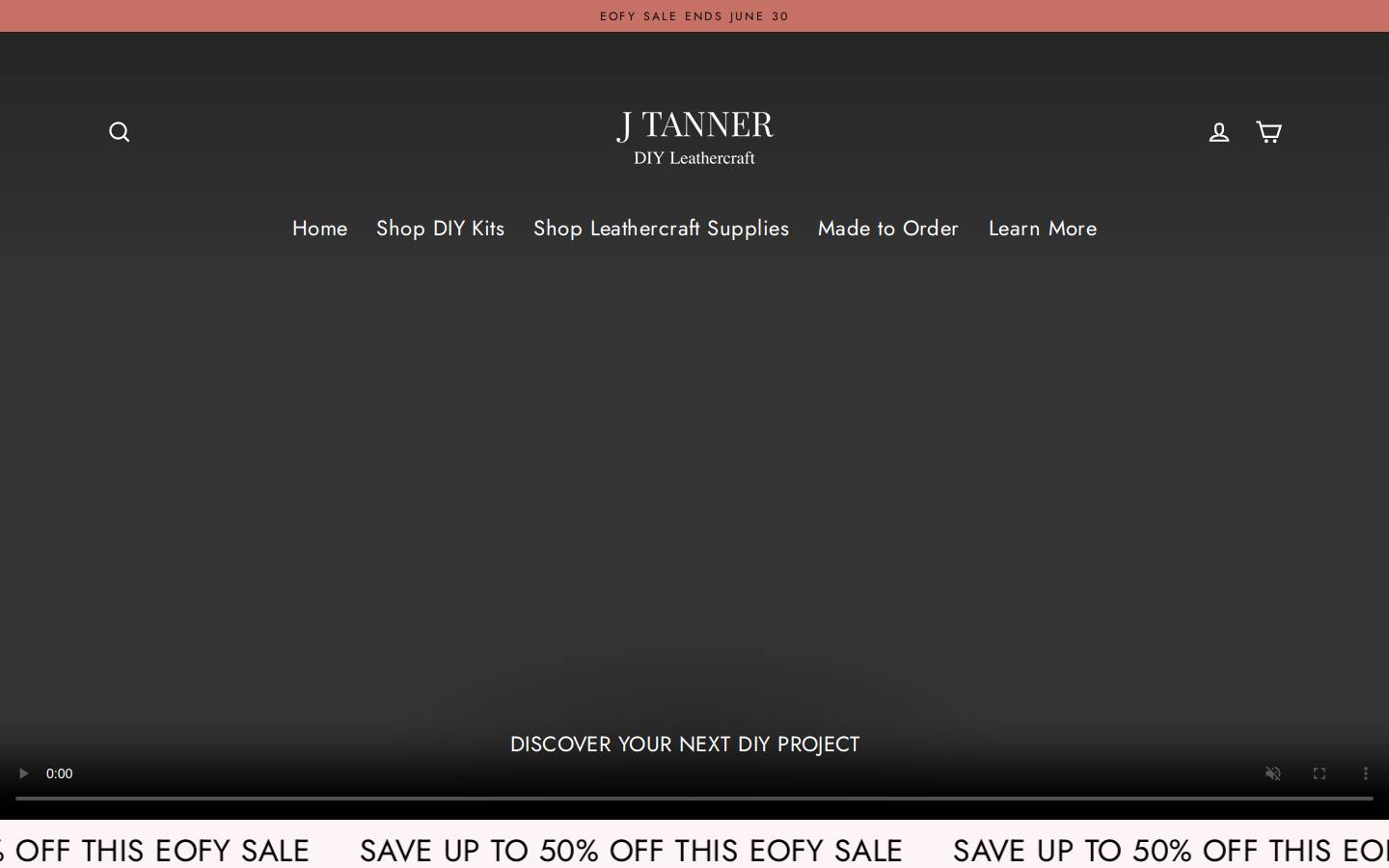Viewport: 1389px width, 868px height.
Task: Open the account log in icon
Action: click(x=1219, y=132)
